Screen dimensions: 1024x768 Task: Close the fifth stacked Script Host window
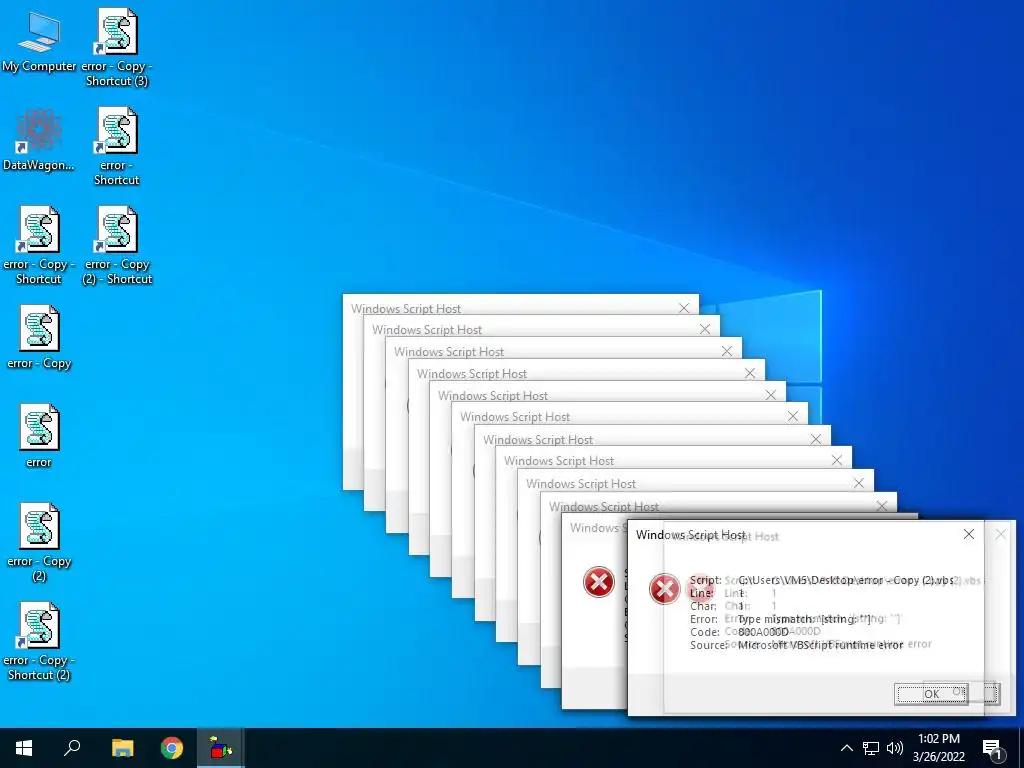pos(771,394)
